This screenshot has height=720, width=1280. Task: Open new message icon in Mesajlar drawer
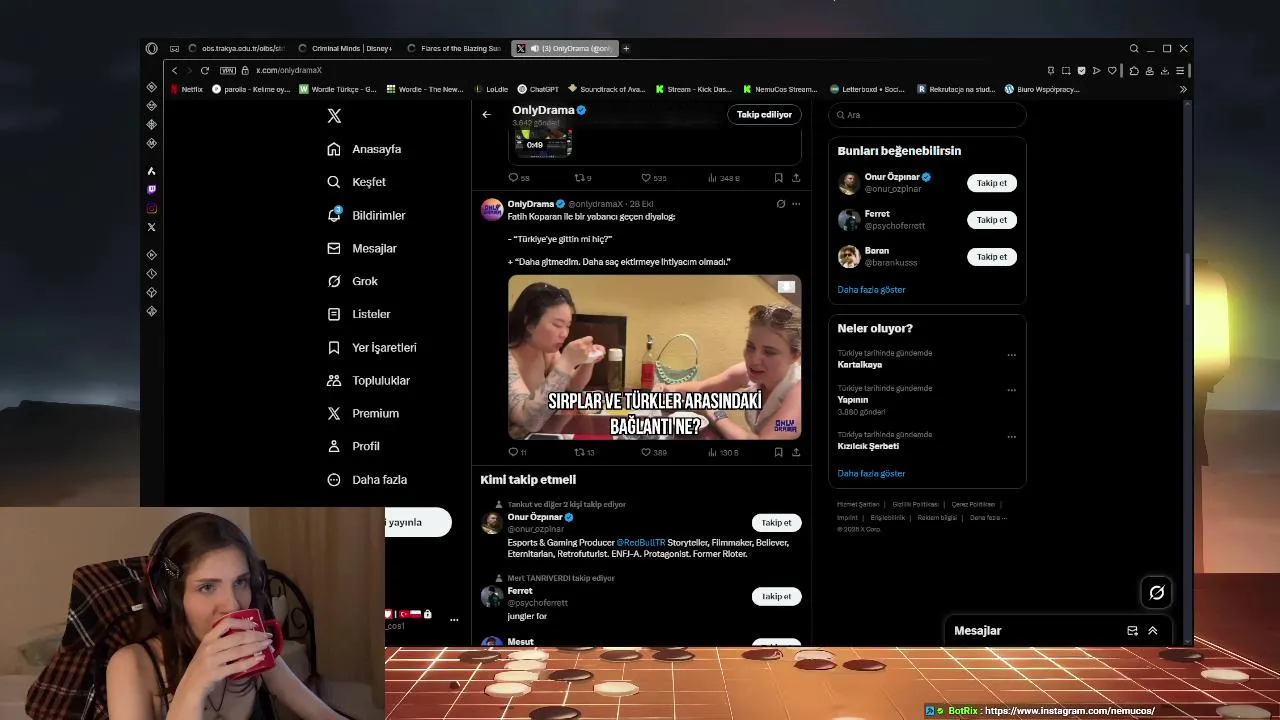[1132, 631]
